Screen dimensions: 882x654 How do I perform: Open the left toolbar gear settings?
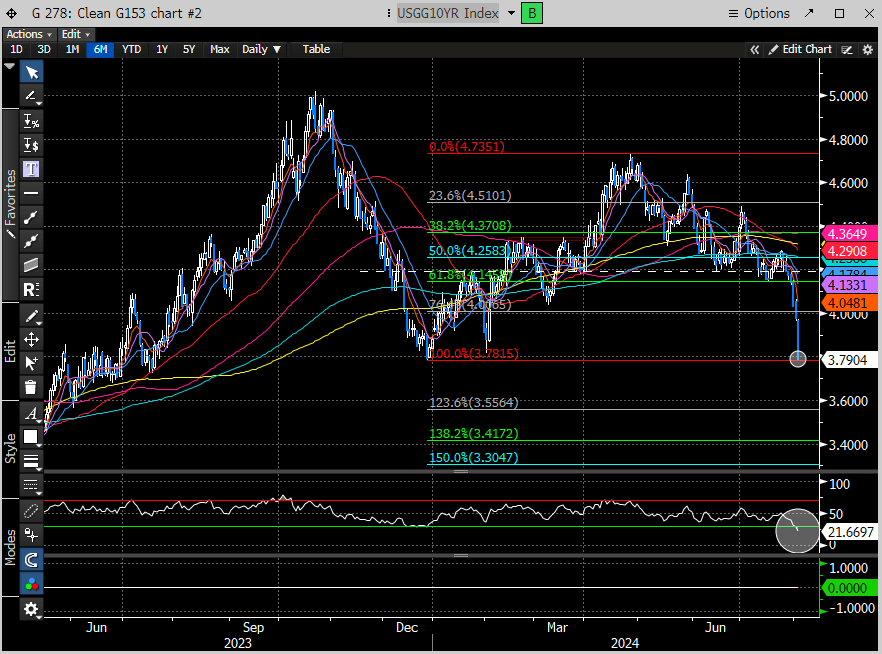pos(32,608)
